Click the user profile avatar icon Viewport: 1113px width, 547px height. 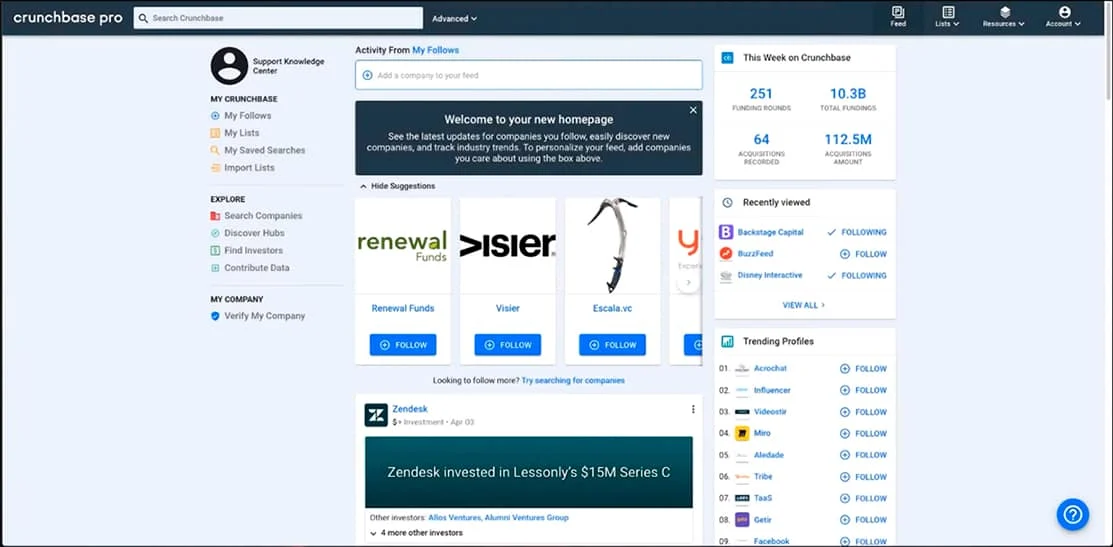pos(229,66)
